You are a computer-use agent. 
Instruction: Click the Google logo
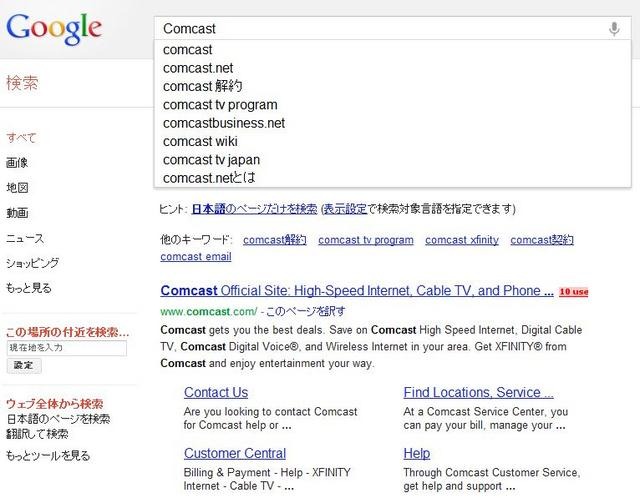54,29
